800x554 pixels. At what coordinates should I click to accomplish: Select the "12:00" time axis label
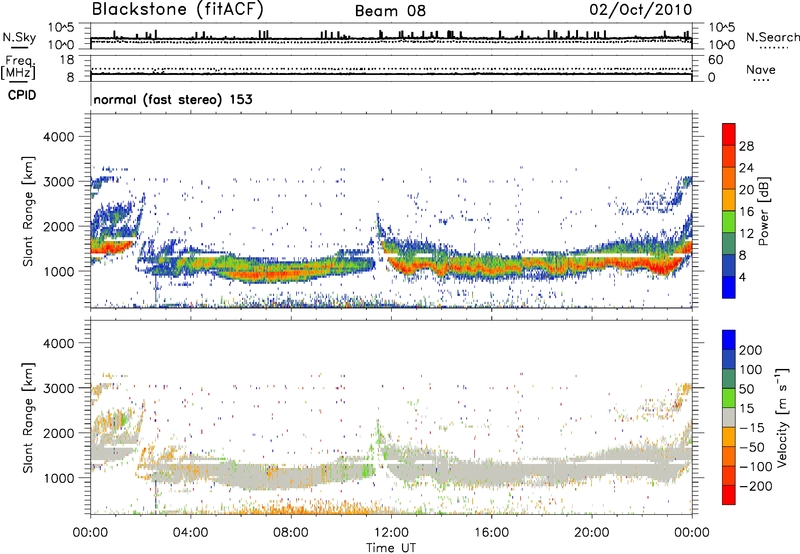(391, 533)
